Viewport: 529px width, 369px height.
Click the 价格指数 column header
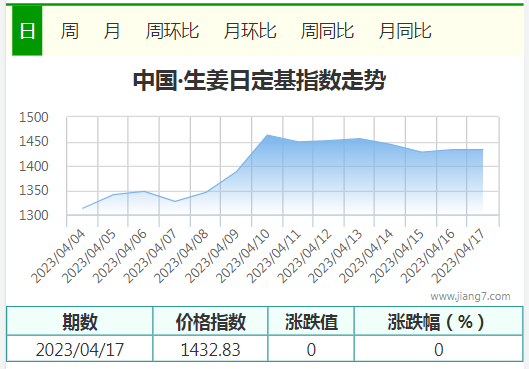point(210,321)
